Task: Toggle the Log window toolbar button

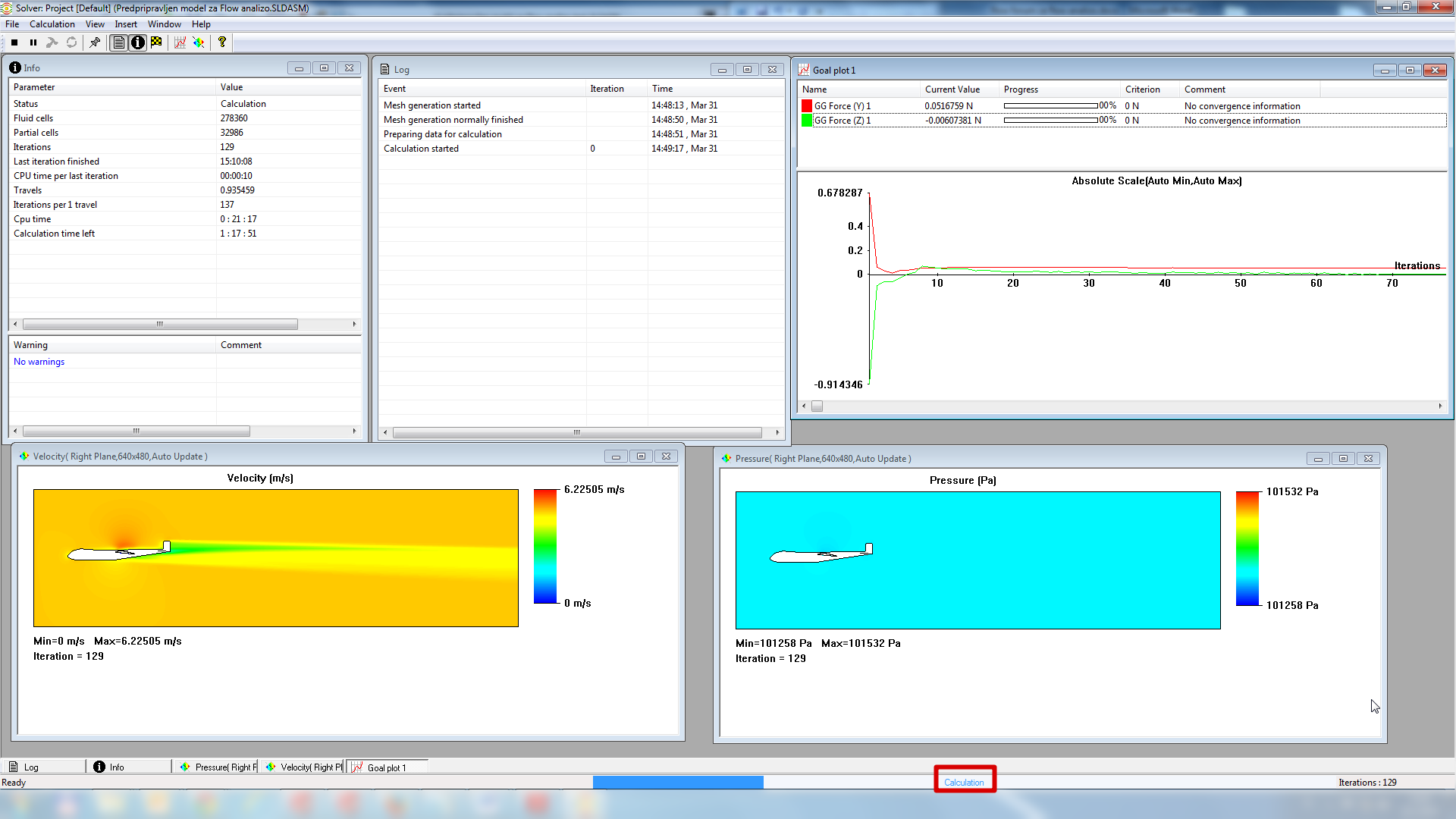Action: (x=119, y=42)
